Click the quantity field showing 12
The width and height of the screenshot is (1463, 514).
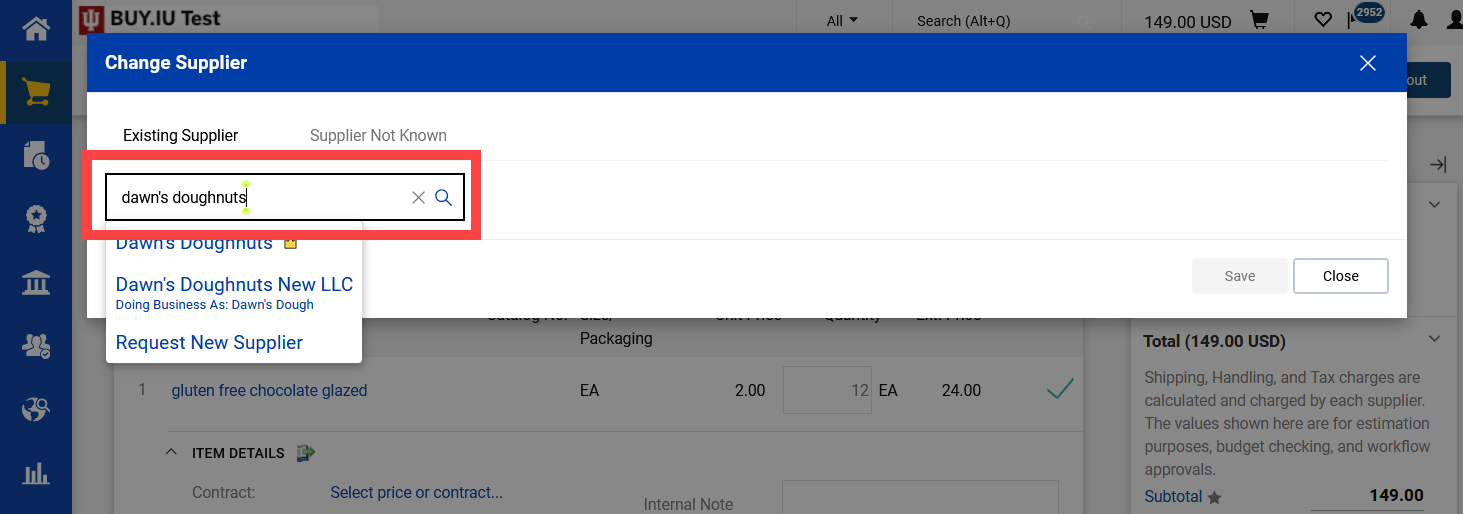826,390
